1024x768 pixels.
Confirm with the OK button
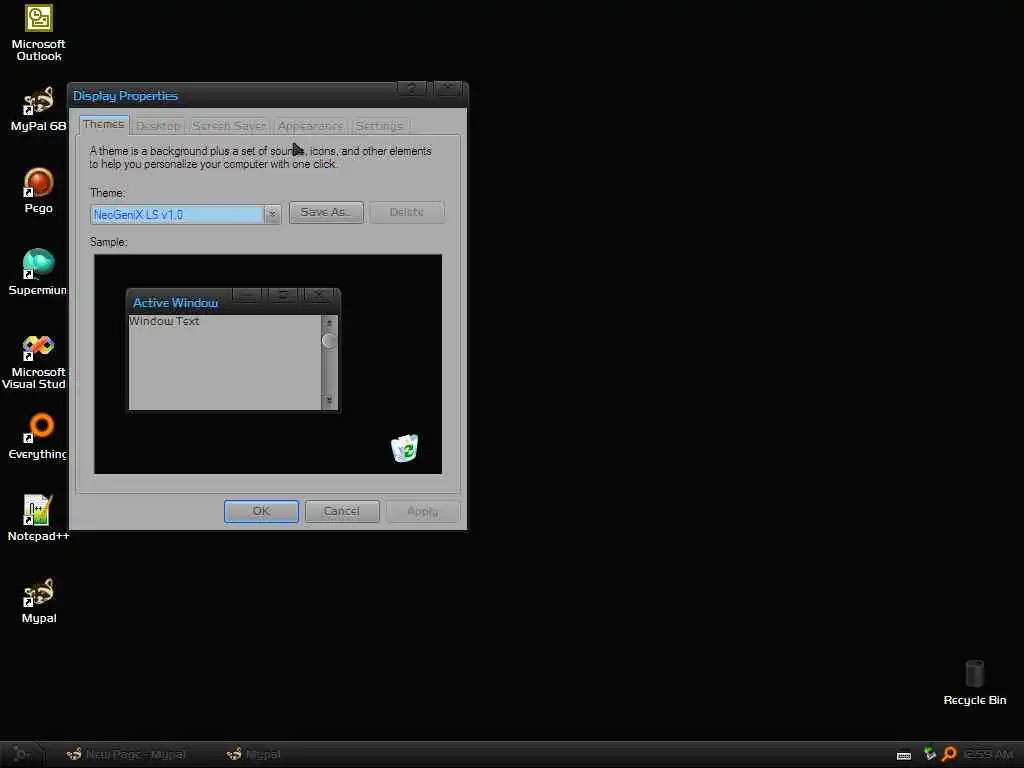click(261, 511)
